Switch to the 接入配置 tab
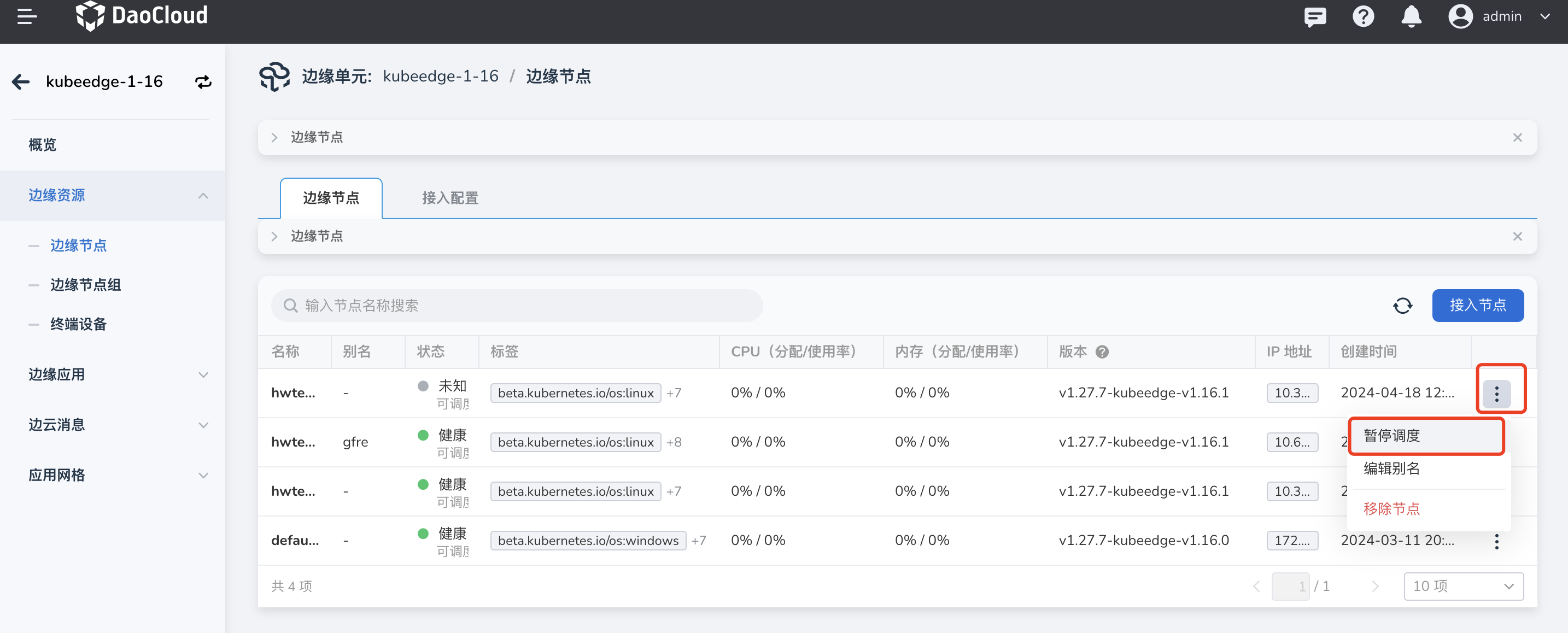The width and height of the screenshot is (1568, 633). click(450, 198)
